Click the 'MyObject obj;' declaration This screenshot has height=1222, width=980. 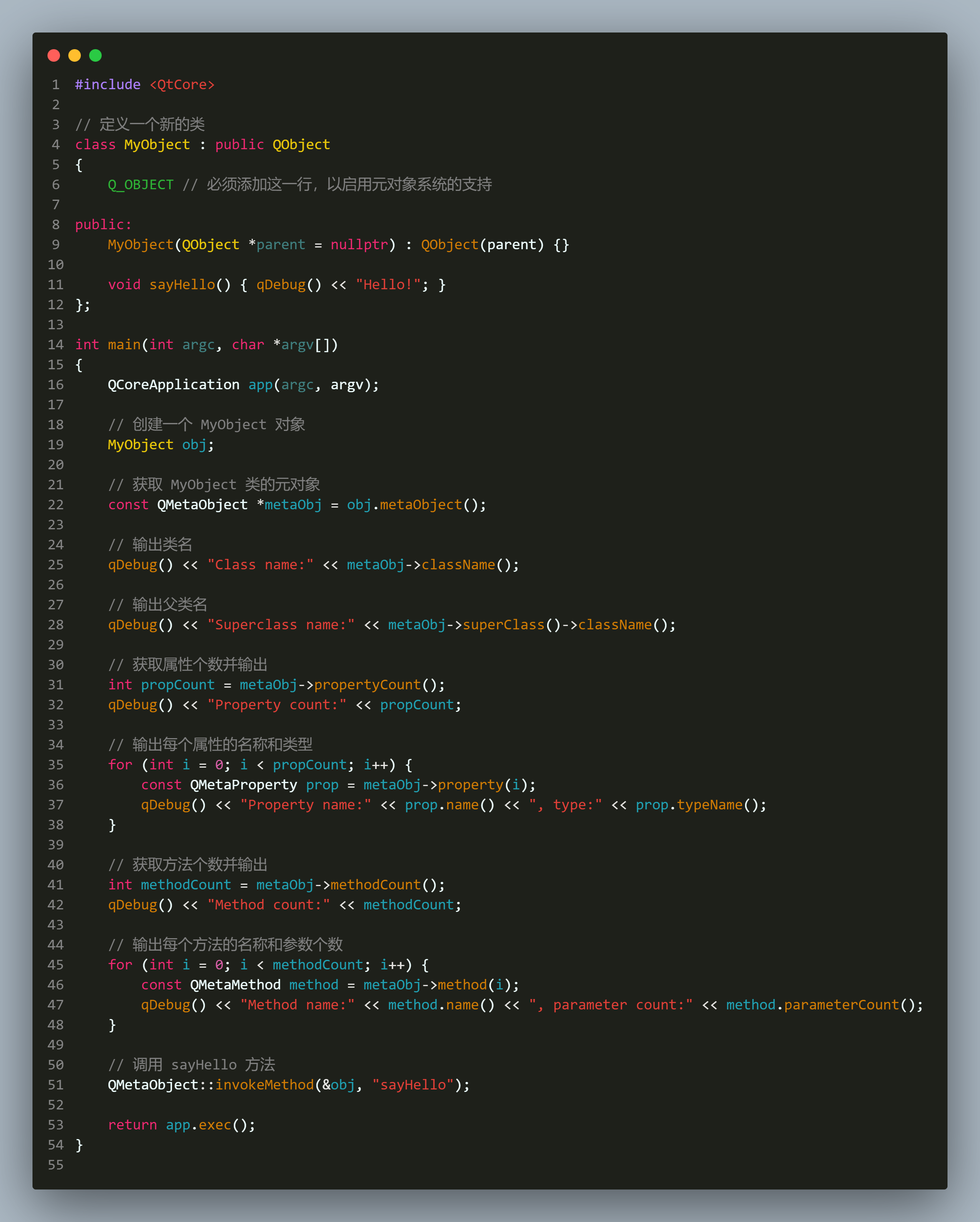point(161,445)
